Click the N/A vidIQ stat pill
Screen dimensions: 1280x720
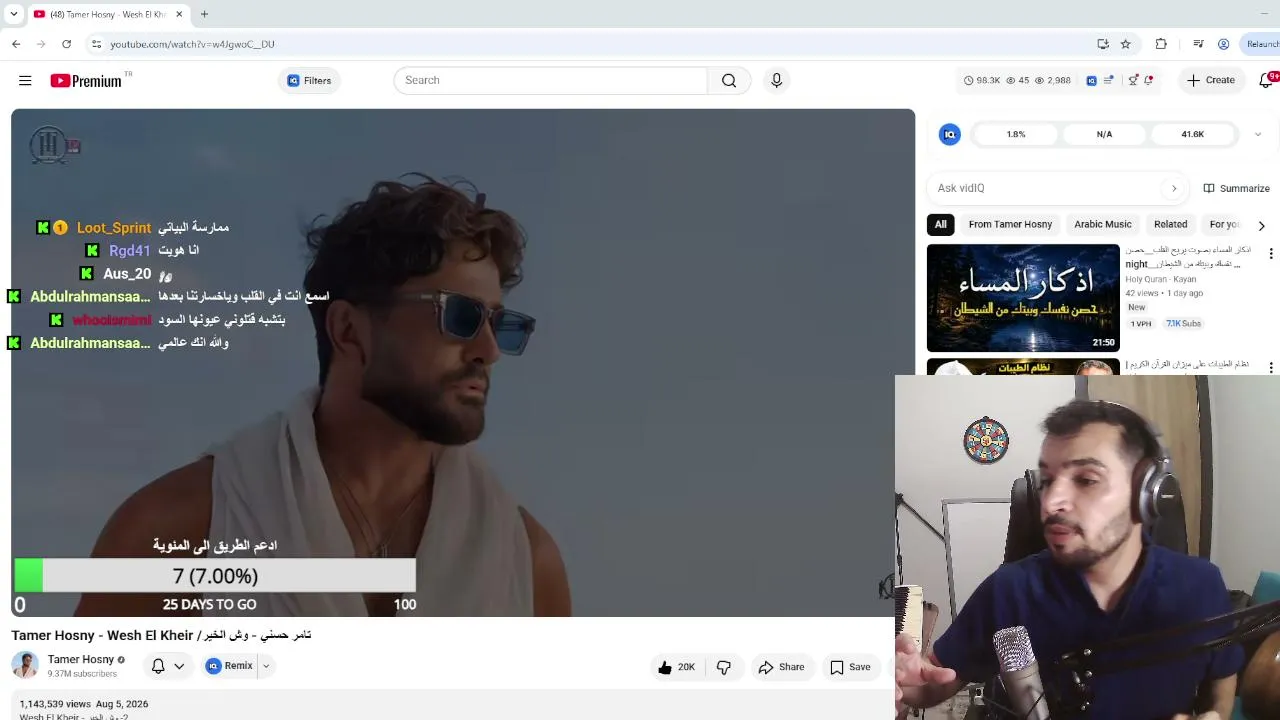pyautogui.click(x=1104, y=134)
